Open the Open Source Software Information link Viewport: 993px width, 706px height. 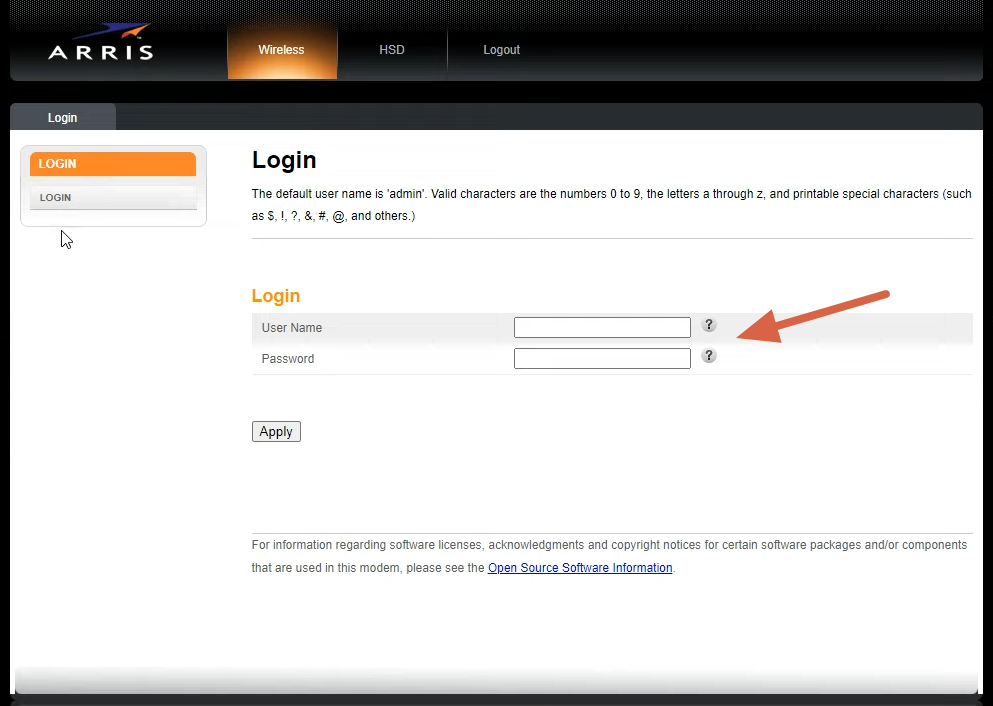(x=580, y=567)
